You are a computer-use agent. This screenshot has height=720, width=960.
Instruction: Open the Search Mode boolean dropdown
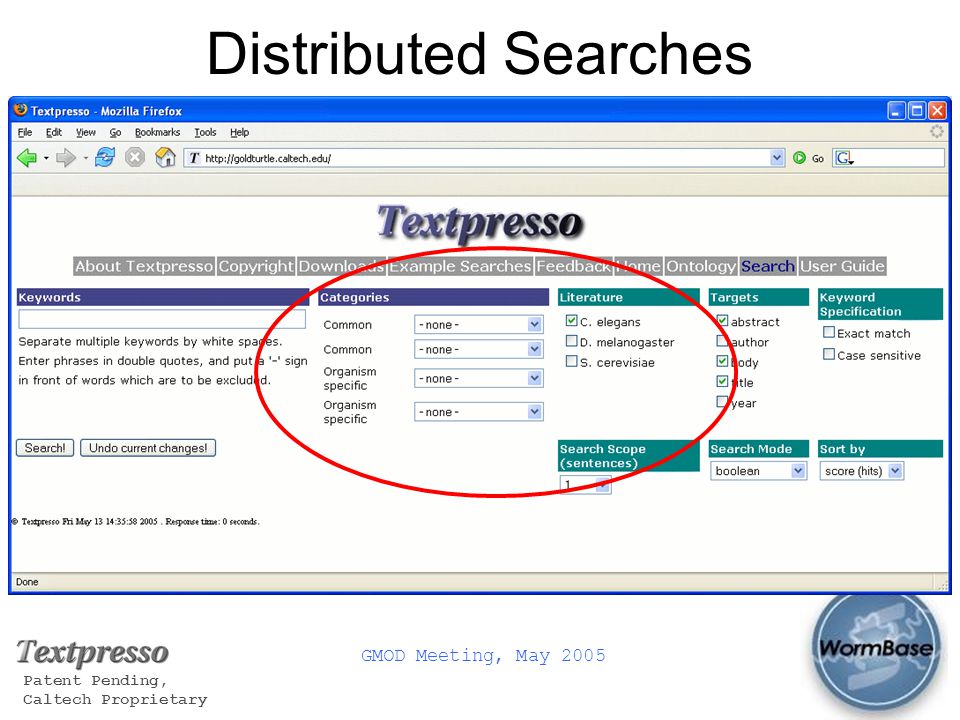758,471
